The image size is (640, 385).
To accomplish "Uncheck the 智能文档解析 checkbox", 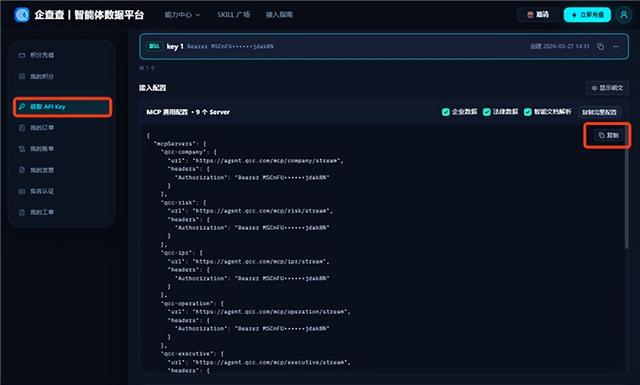I will [x=528, y=112].
